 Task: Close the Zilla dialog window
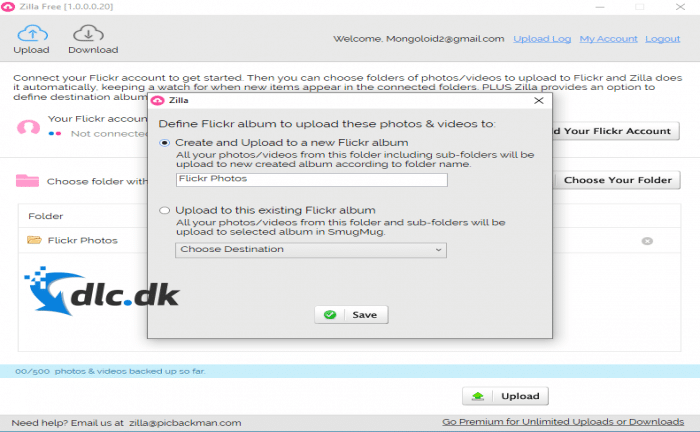click(x=539, y=100)
